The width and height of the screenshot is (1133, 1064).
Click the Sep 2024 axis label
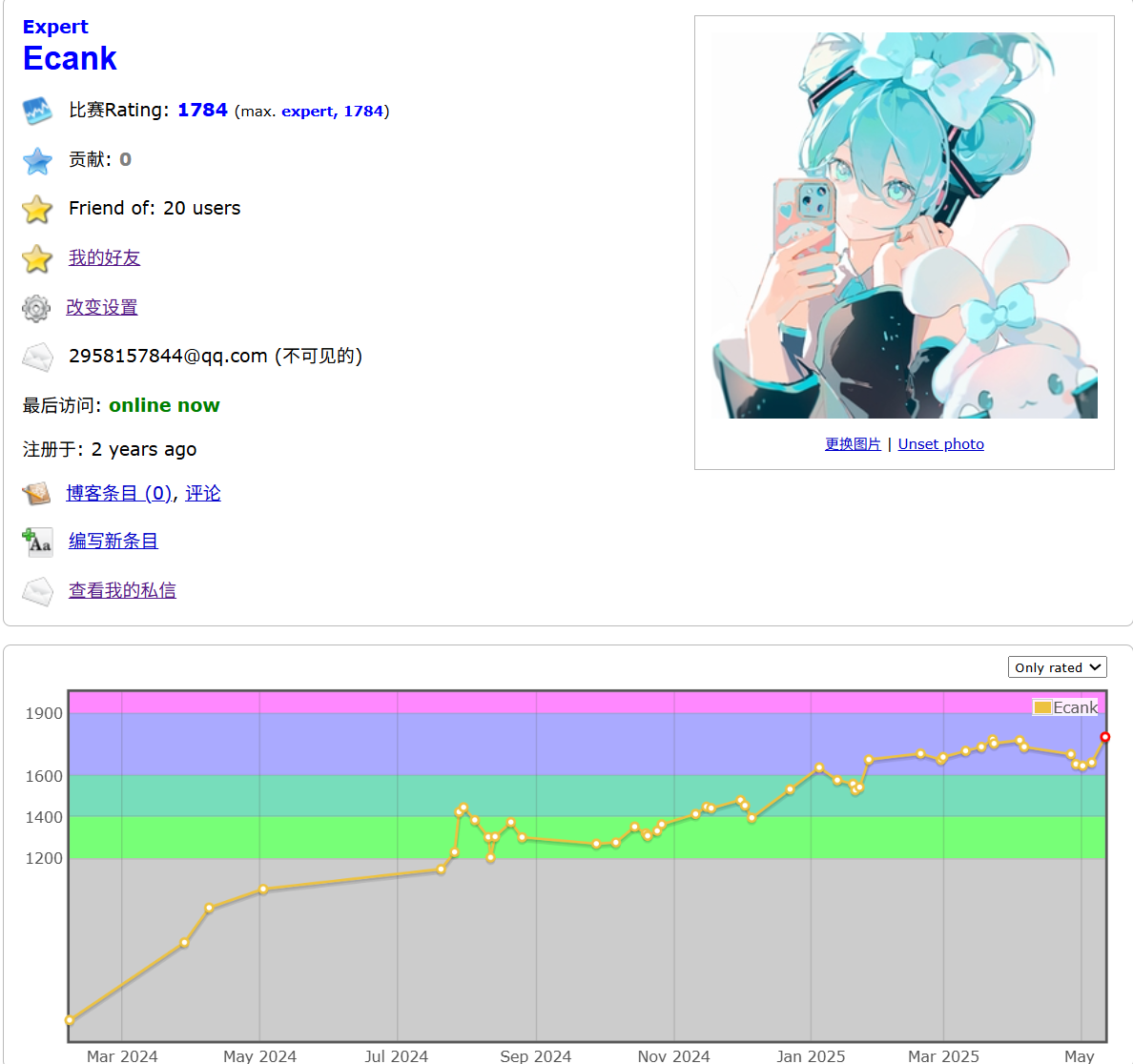point(535,1055)
